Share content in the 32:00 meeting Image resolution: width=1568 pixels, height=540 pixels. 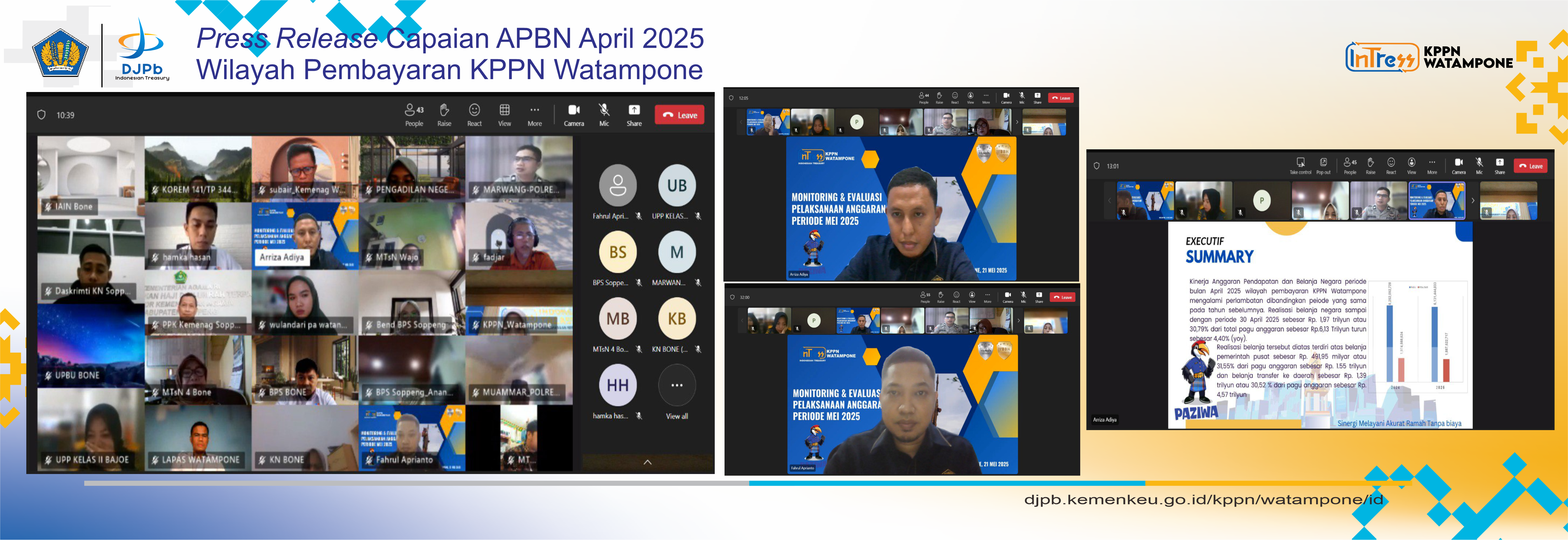coord(1039,297)
